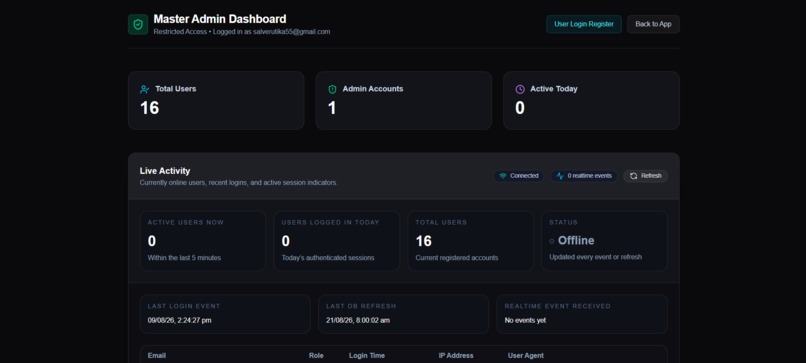Click the pulse icon in realtime events badge
Viewport: 806px width, 363px height.
click(560, 176)
